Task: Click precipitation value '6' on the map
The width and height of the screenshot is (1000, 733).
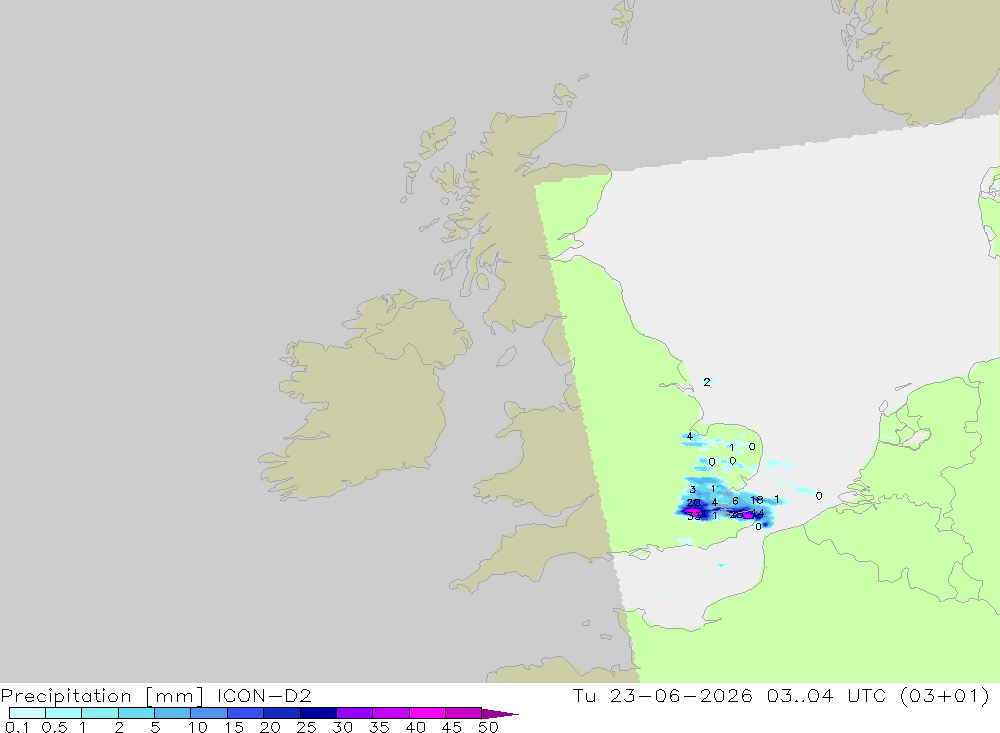Action: (735, 501)
